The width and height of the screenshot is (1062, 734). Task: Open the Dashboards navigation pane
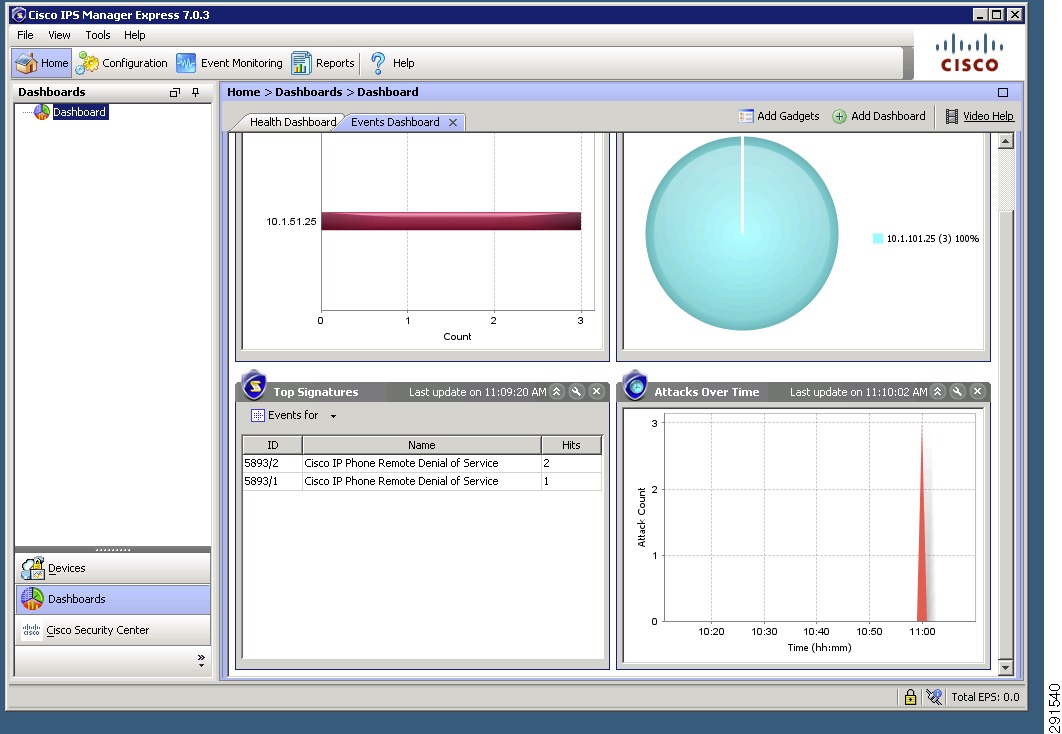[x=112, y=599]
